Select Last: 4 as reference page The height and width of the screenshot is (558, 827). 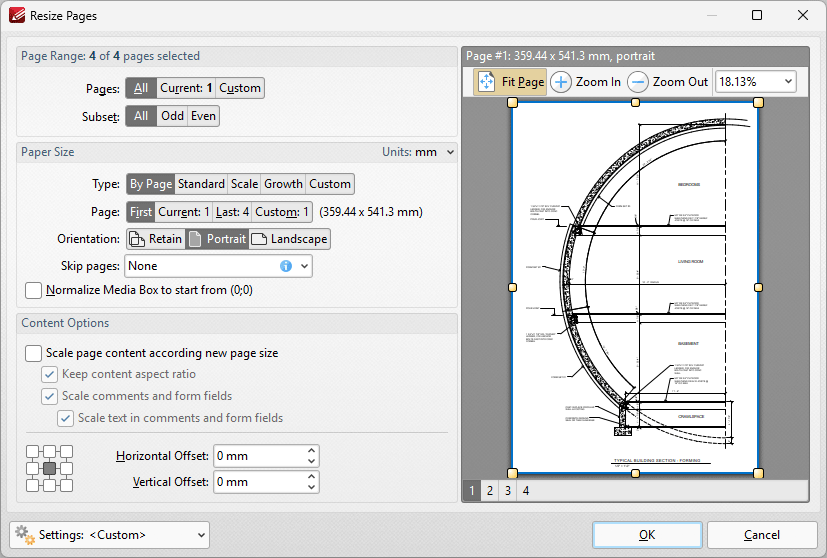click(x=232, y=212)
